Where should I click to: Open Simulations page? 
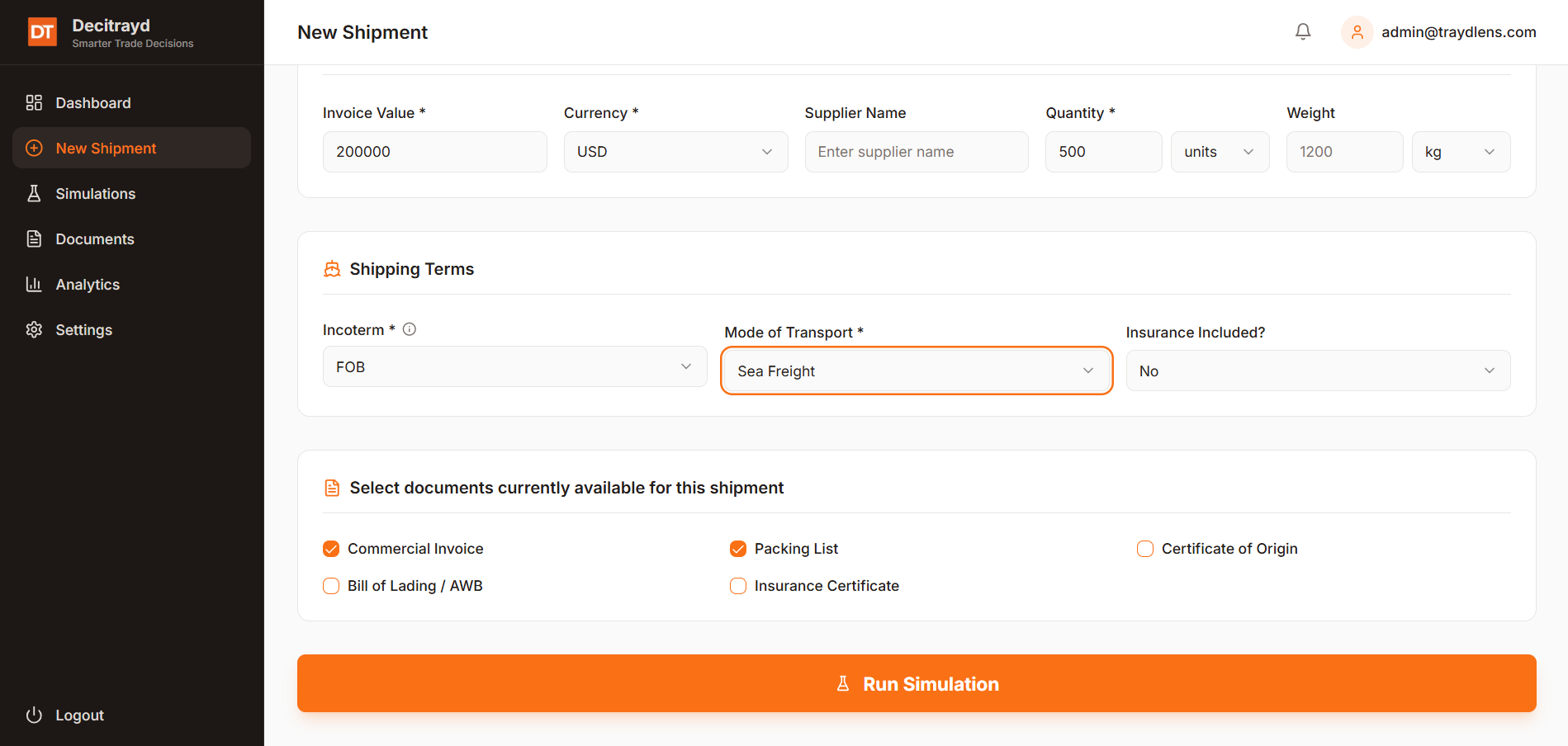131,193
